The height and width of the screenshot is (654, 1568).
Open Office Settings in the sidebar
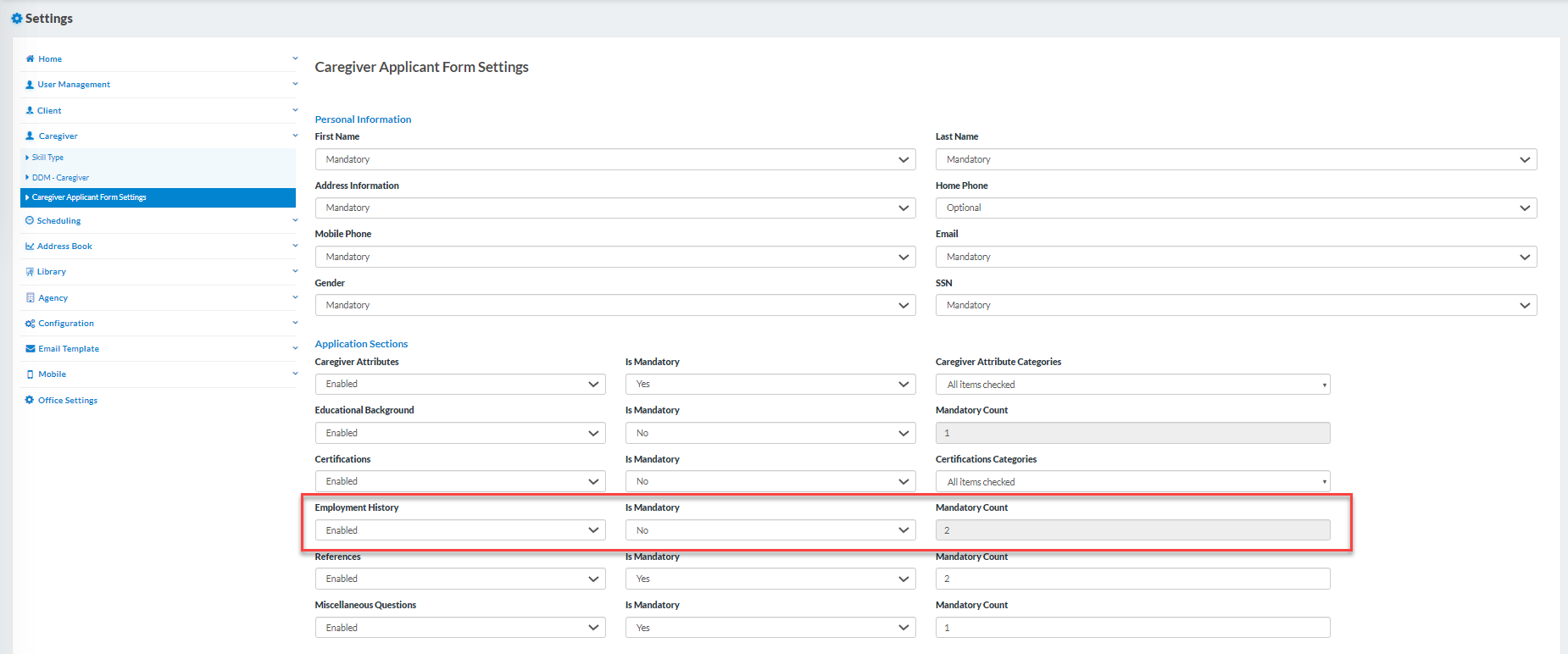pos(67,401)
